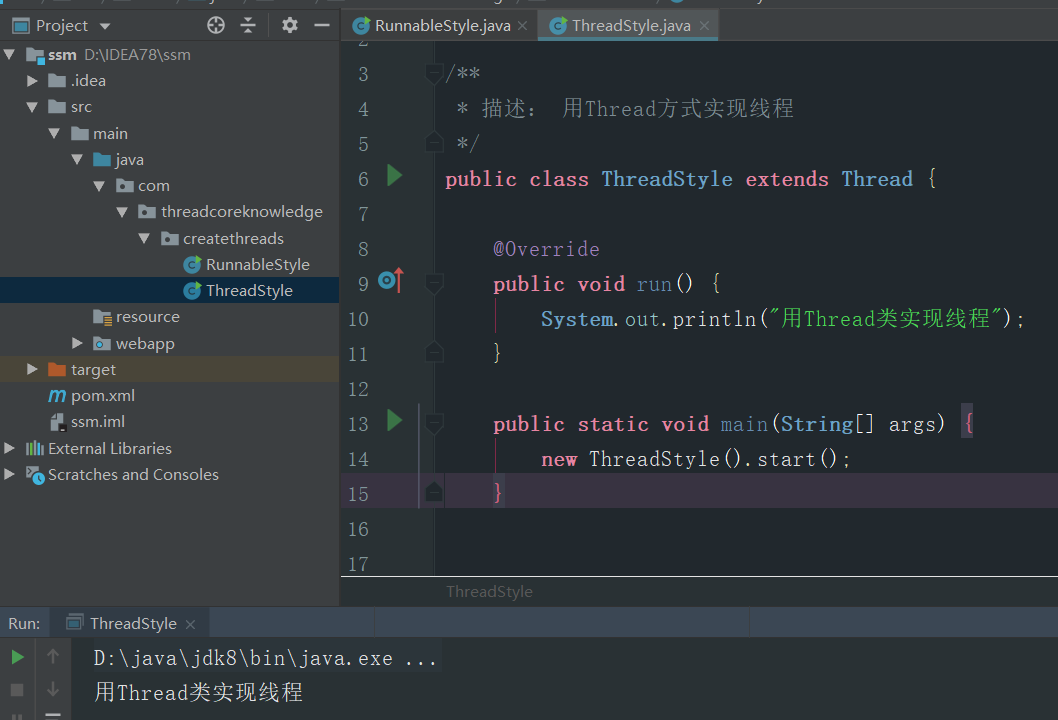Expand the target folder
The height and width of the screenshot is (720, 1058).
32,370
